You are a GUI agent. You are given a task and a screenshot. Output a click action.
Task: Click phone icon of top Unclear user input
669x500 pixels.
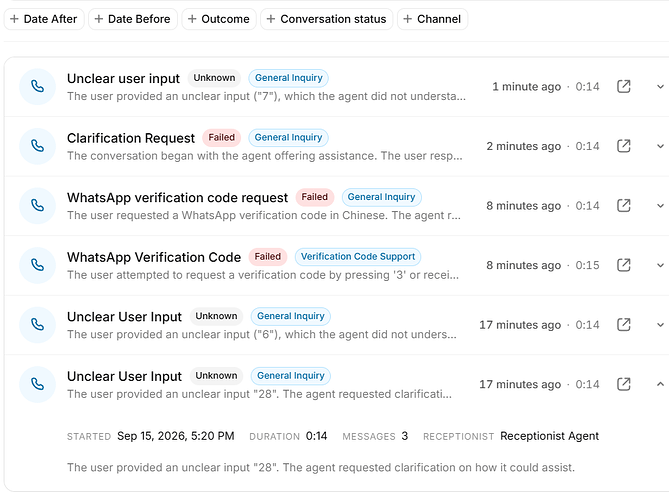(x=38, y=87)
